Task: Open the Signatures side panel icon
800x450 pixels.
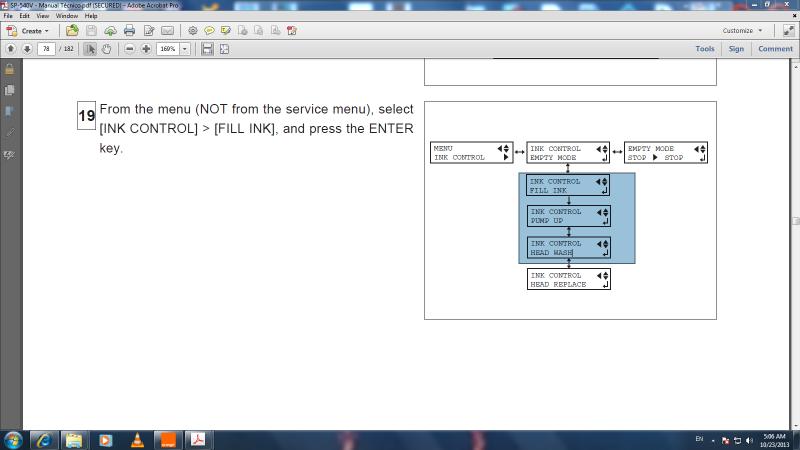Action: pos(9,155)
